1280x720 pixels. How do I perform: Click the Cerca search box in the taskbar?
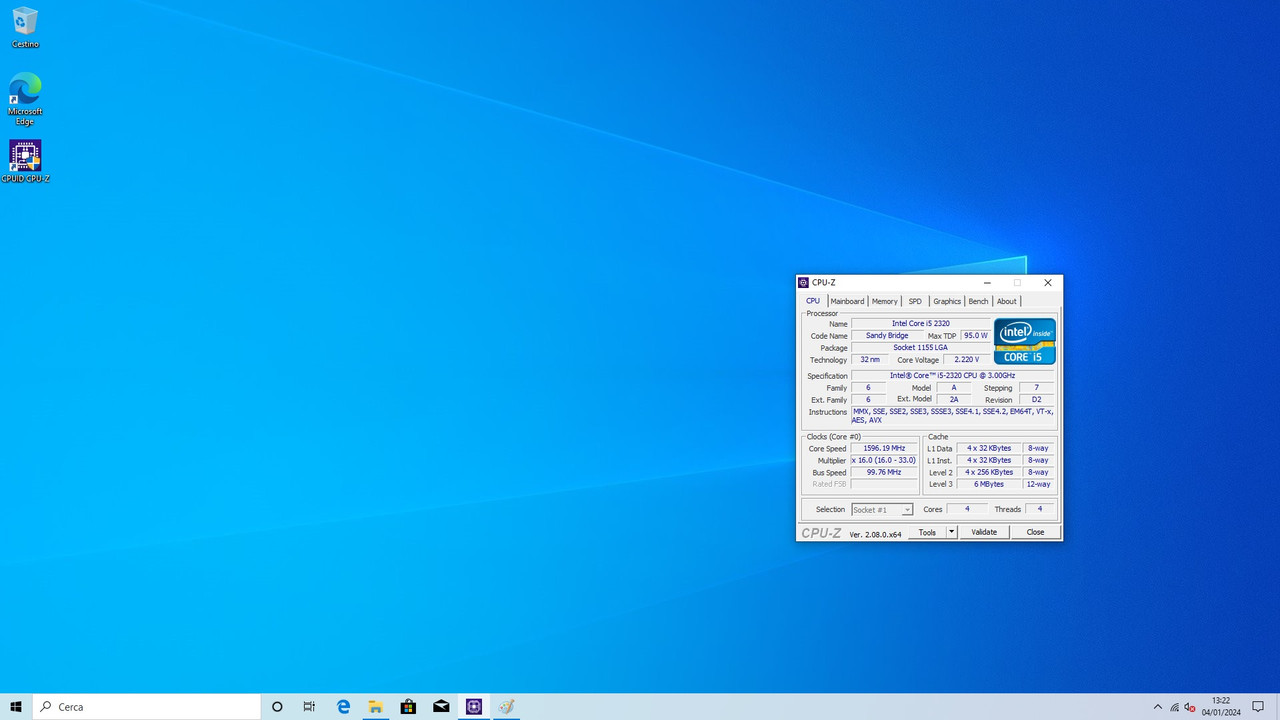point(147,706)
